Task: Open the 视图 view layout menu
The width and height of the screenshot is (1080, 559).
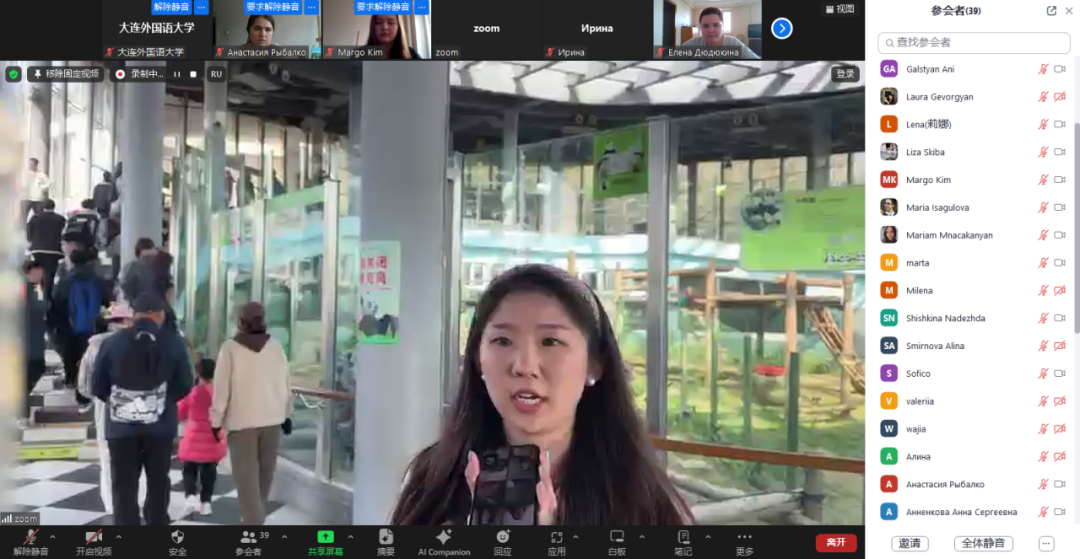Action: (840, 9)
